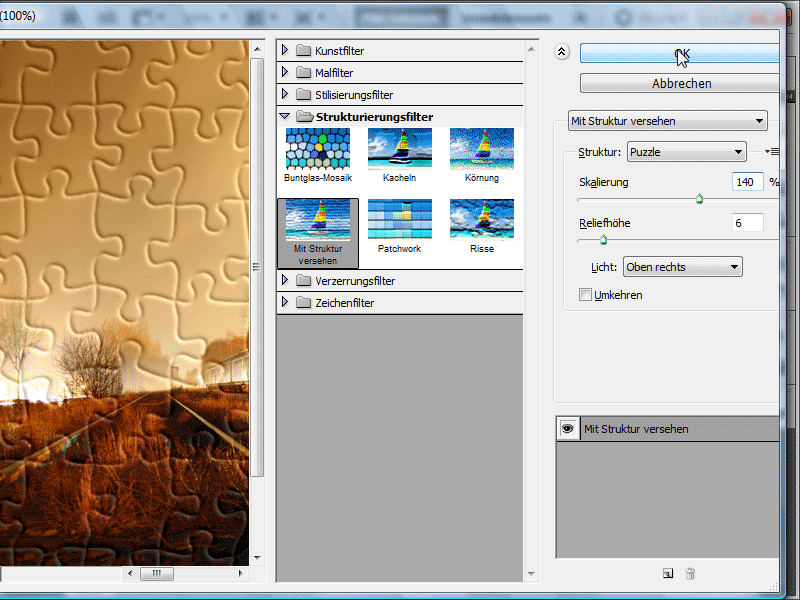
Task: Click the Malfilter folder icon
Action: click(x=304, y=72)
